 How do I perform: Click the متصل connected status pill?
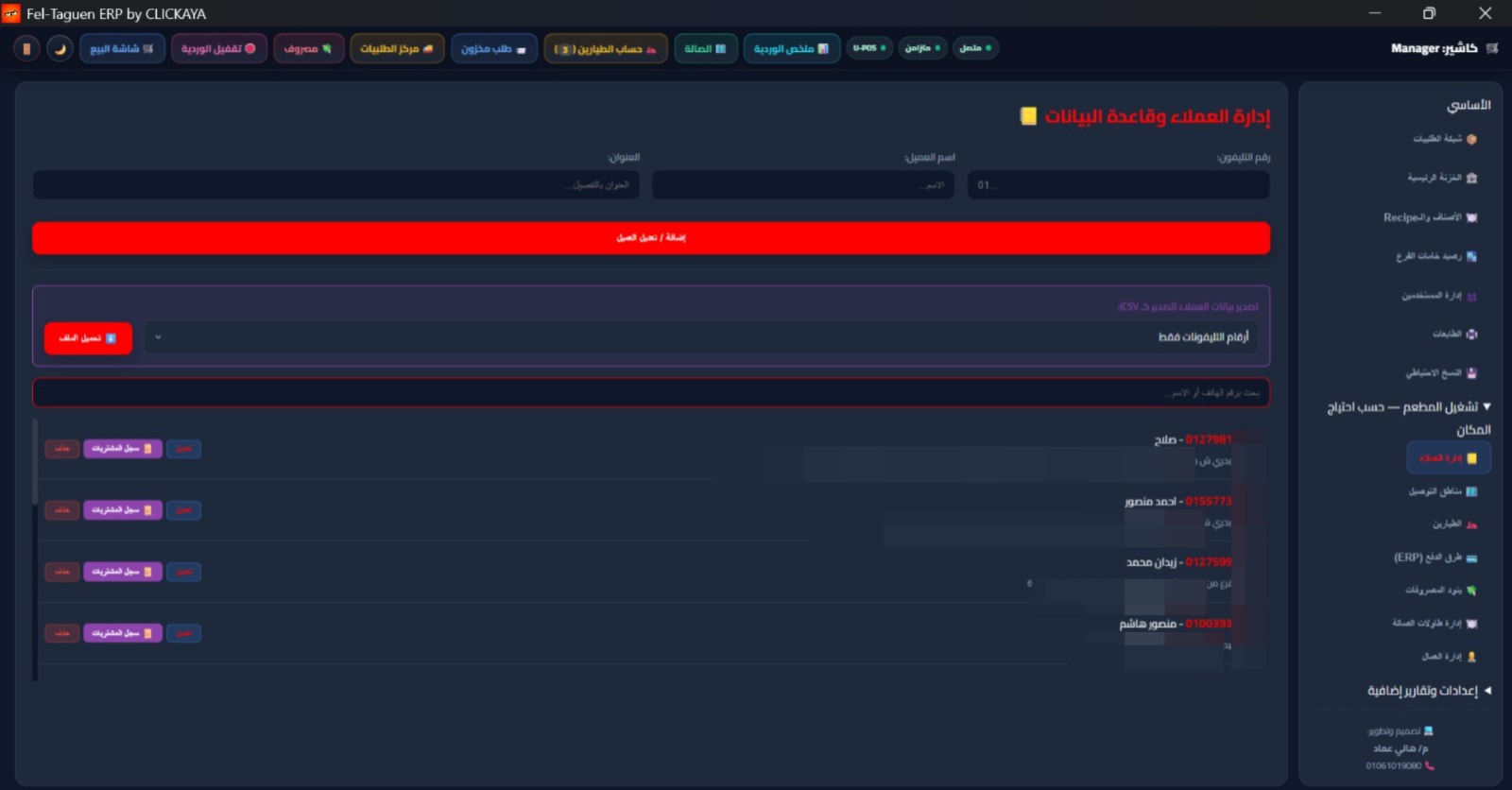coord(976,48)
